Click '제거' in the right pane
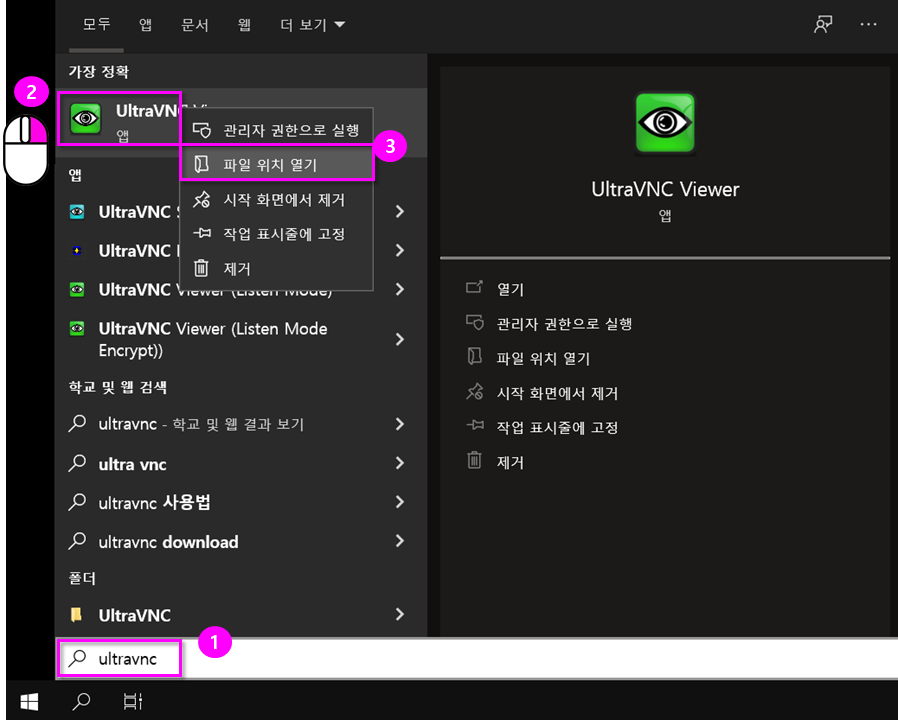Viewport: 898px width, 720px height. [x=510, y=462]
